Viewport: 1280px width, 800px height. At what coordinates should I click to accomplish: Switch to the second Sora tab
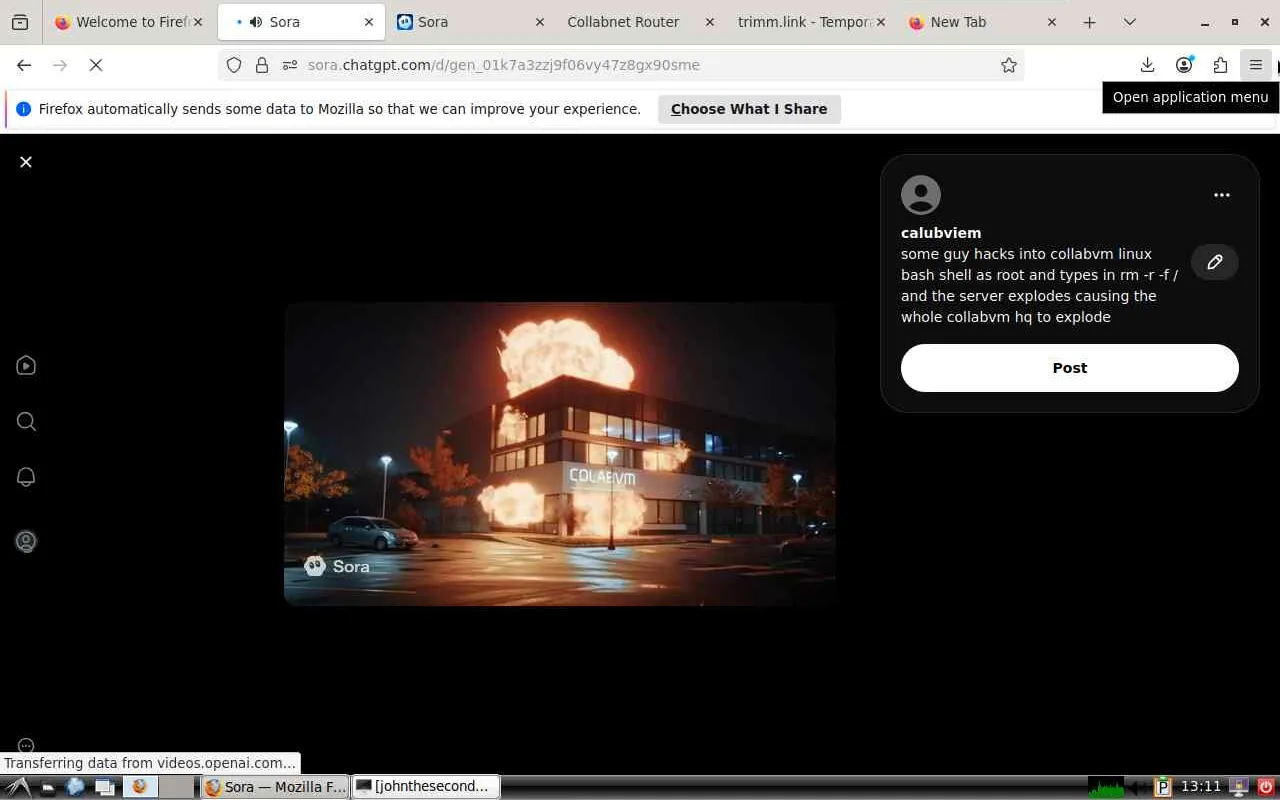pyautogui.click(x=472, y=22)
